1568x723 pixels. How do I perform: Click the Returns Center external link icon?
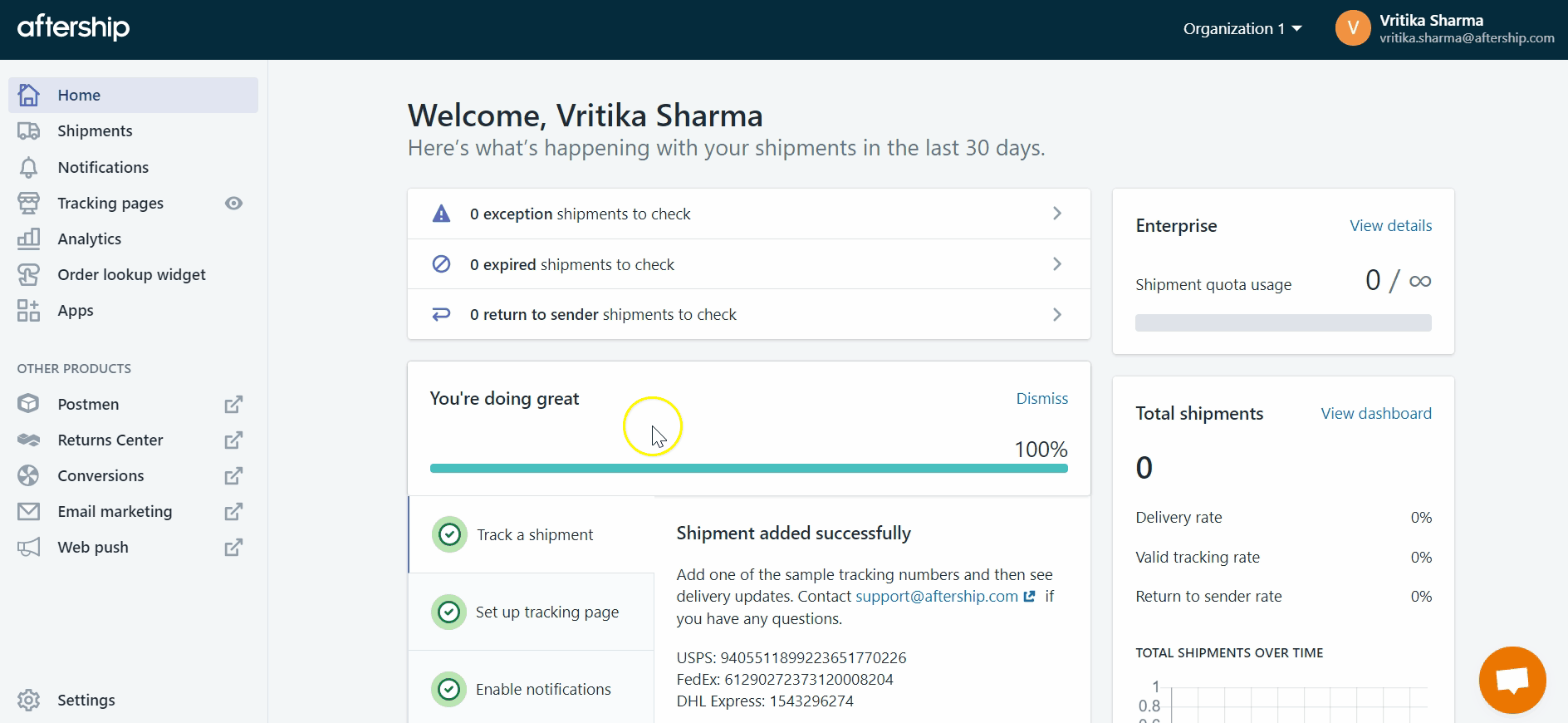233,440
